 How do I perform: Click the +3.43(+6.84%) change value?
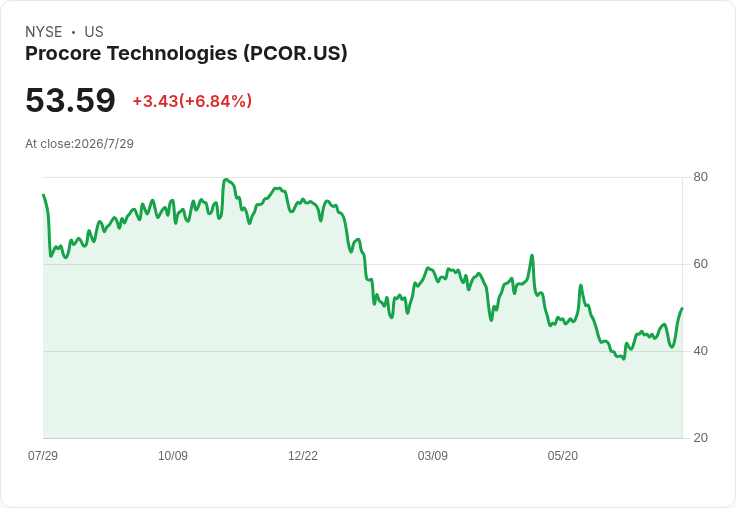(192, 101)
